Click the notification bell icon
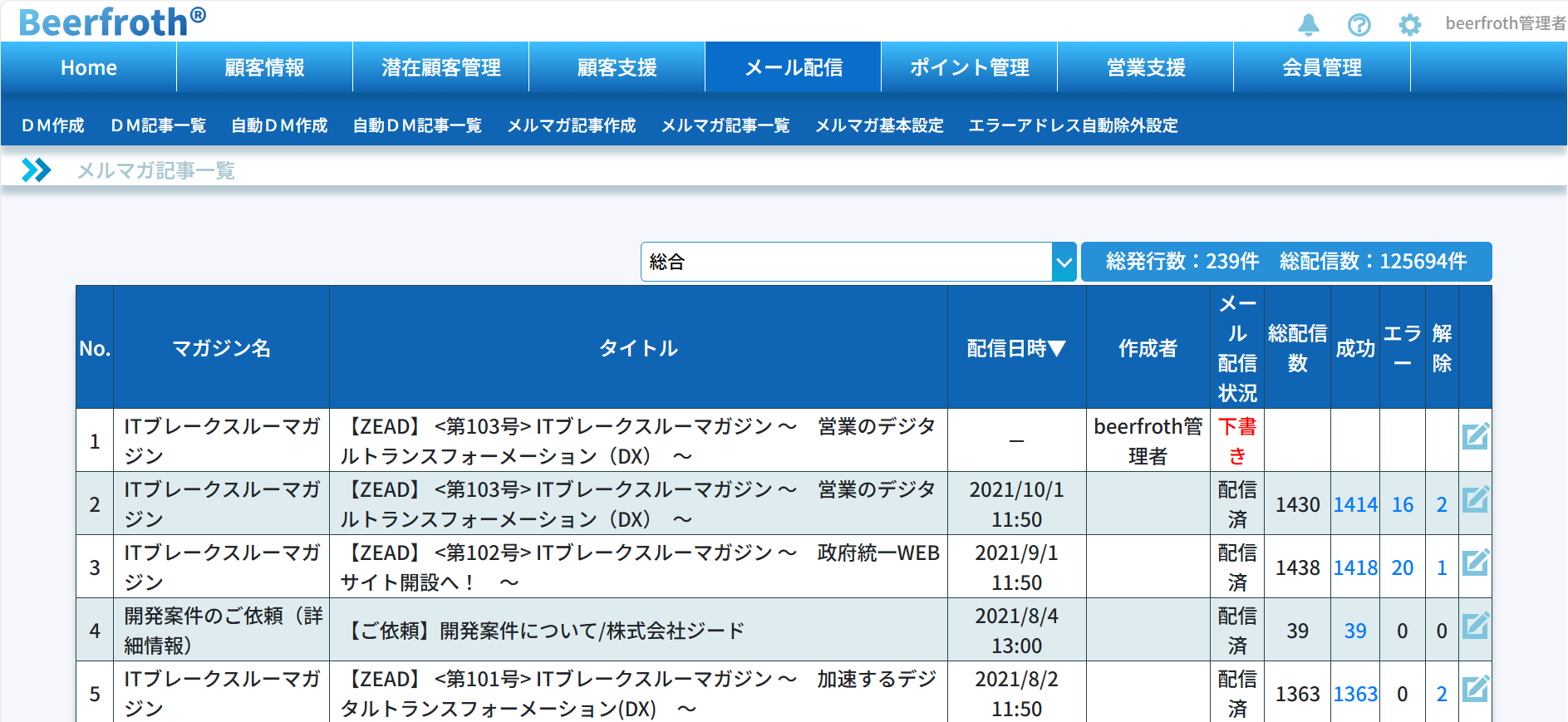This screenshot has width=1568, height=722. click(1309, 25)
